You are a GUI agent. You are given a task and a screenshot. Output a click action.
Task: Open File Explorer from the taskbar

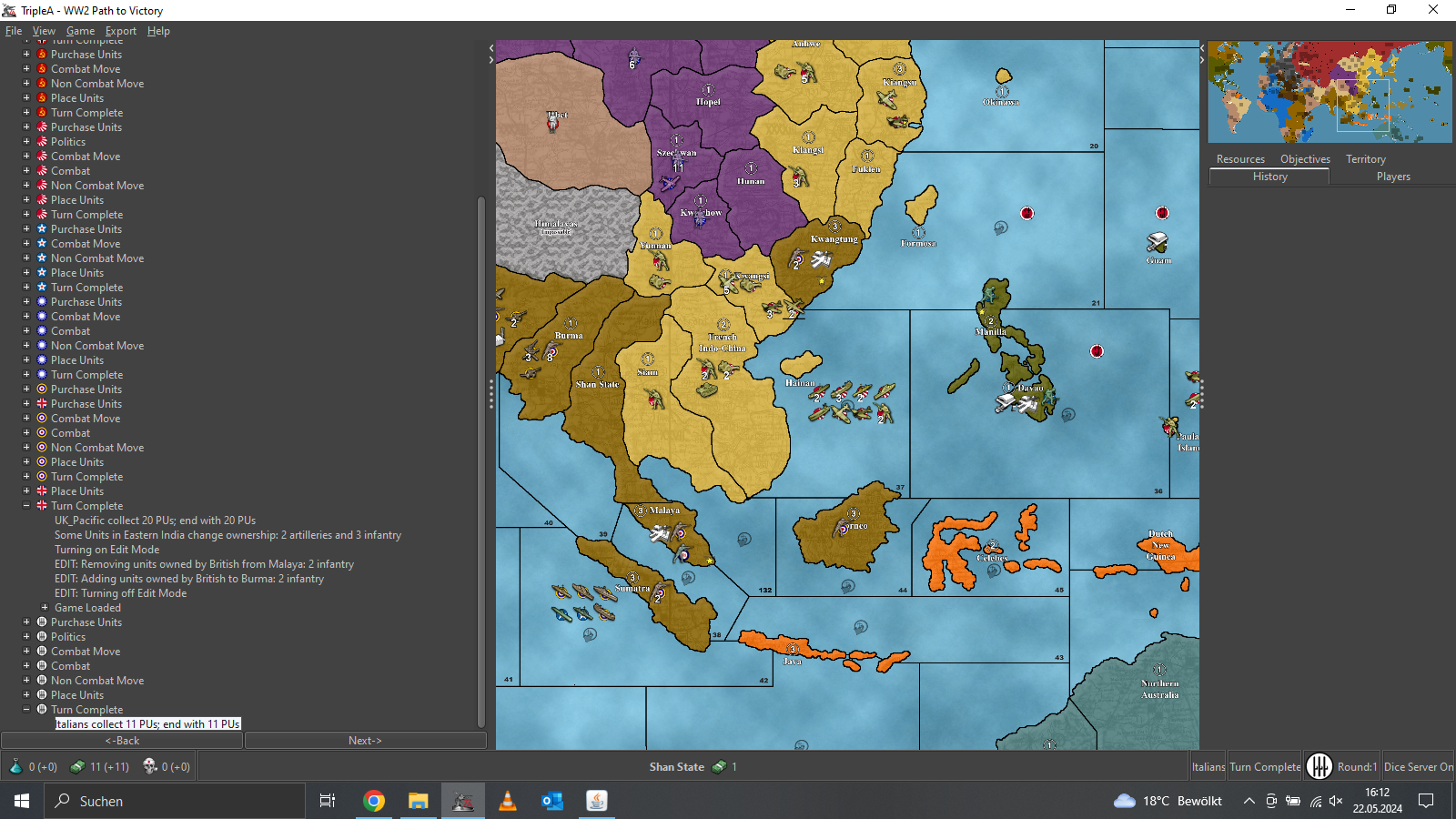pyautogui.click(x=418, y=801)
